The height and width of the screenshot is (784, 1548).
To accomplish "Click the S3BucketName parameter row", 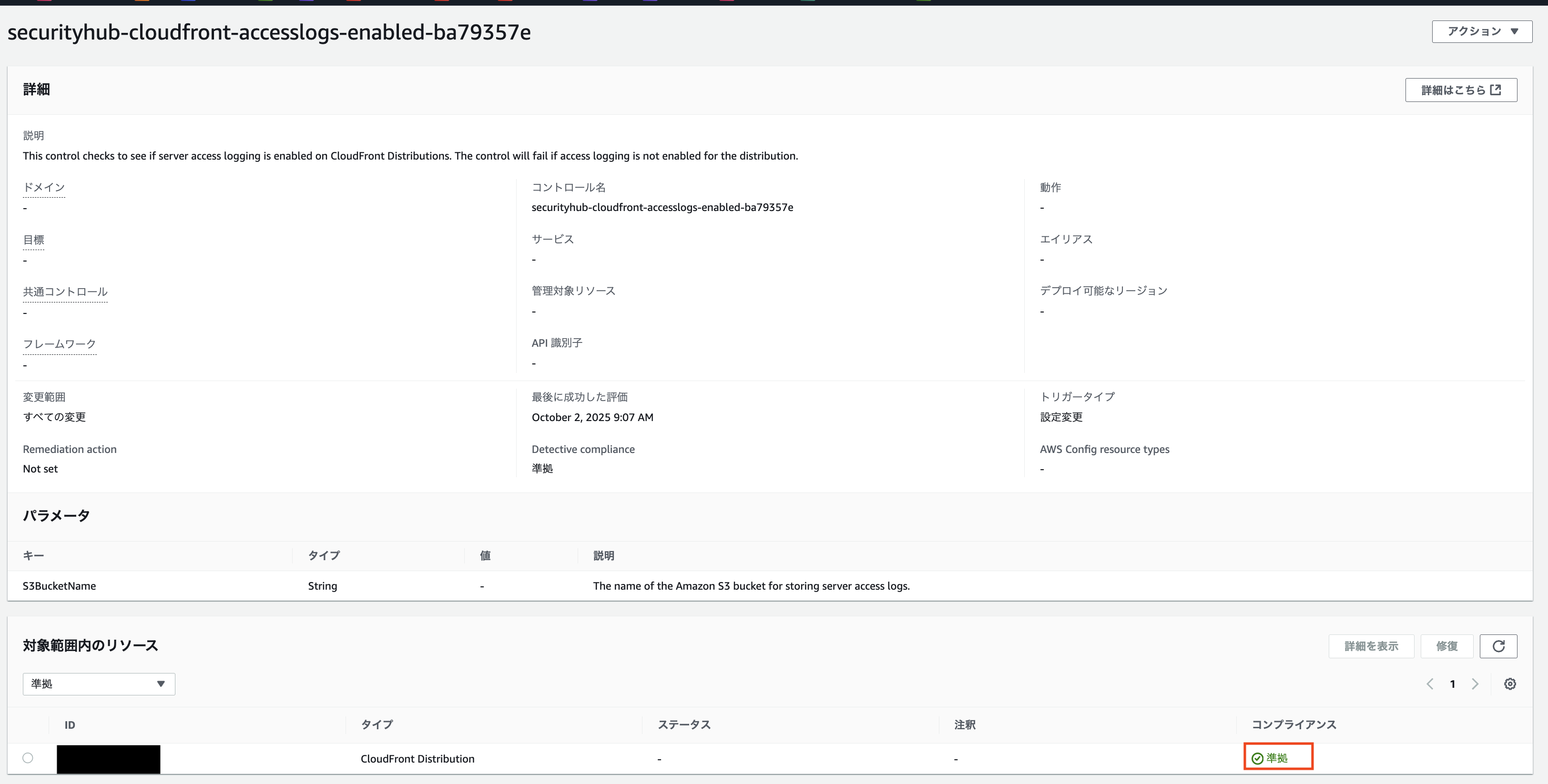I will pos(60,586).
